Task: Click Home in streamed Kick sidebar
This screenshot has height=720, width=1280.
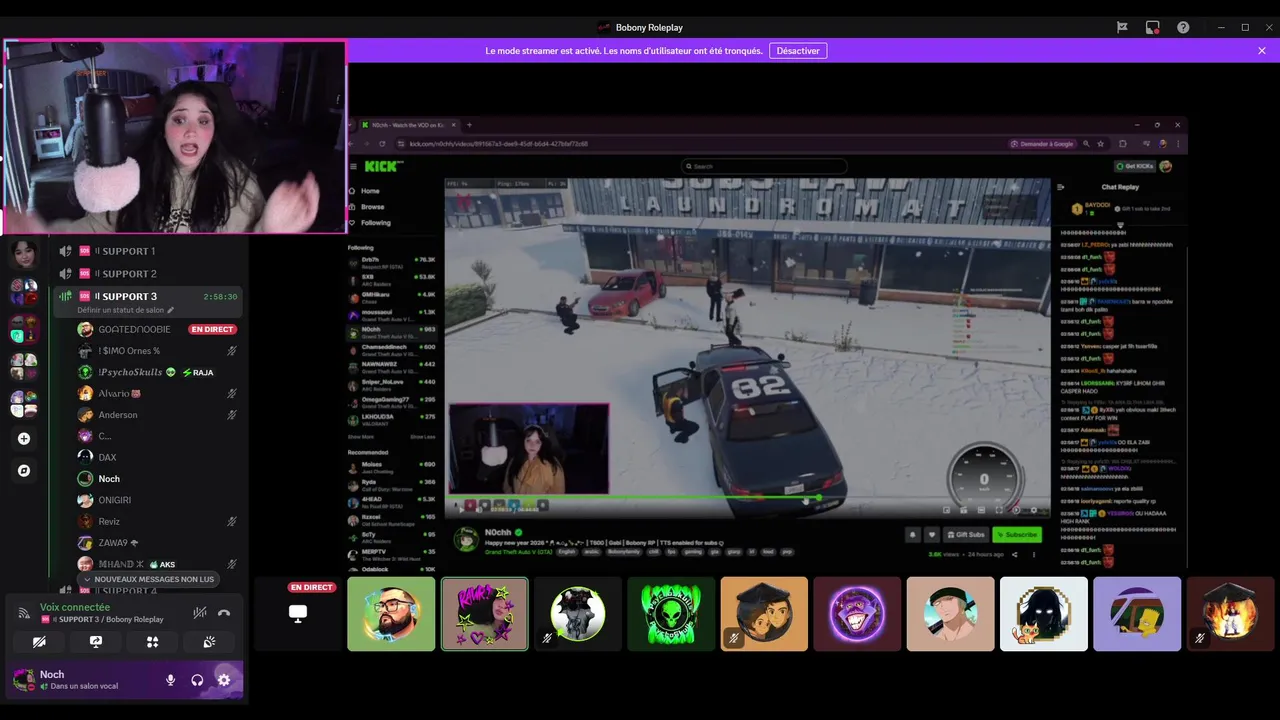Action: point(370,191)
